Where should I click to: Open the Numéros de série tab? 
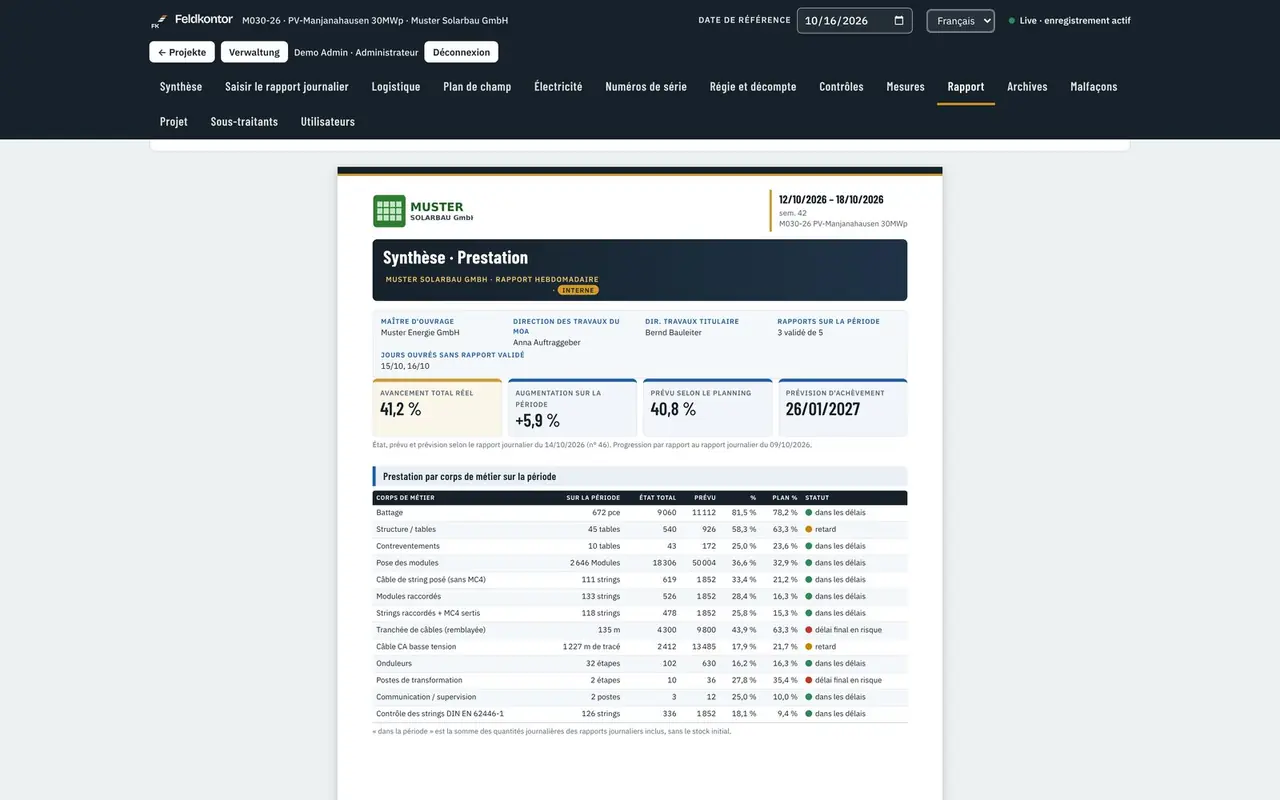pyautogui.click(x=646, y=87)
